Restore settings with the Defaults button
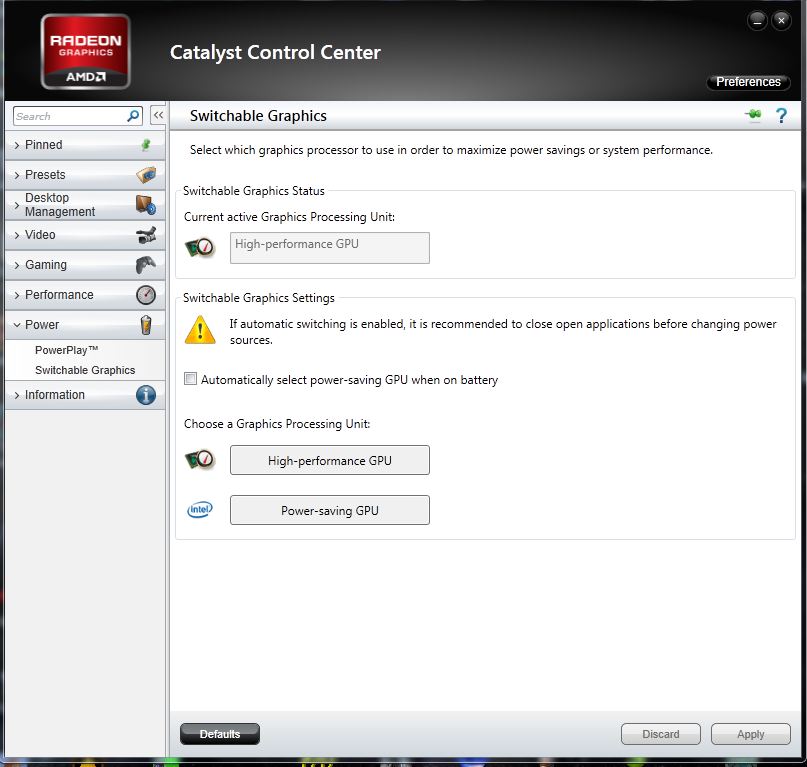Viewport: 807px width, 767px height. tap(220, 734)
